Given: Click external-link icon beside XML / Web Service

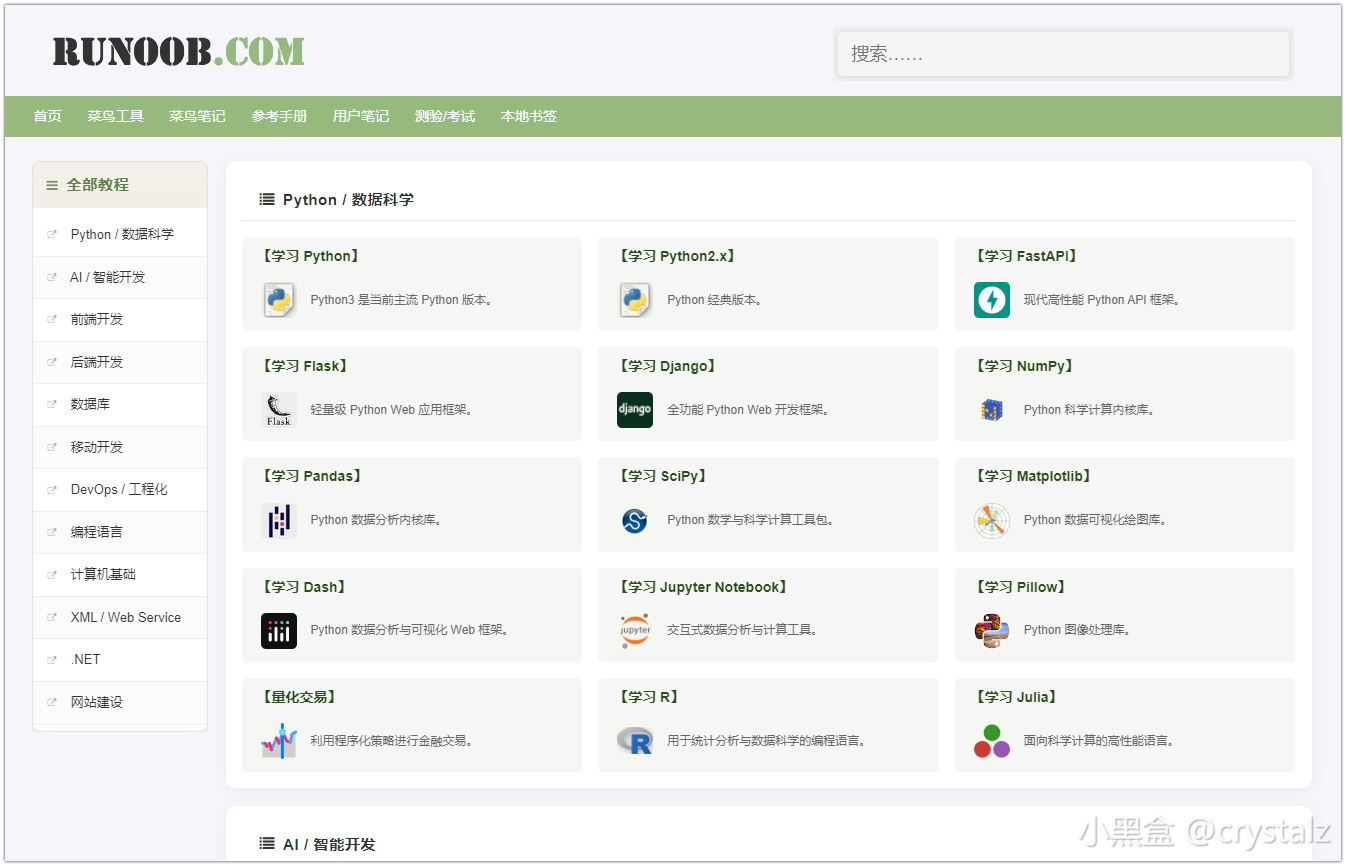Looking at the screenshot, I should (x=52, y=618).
